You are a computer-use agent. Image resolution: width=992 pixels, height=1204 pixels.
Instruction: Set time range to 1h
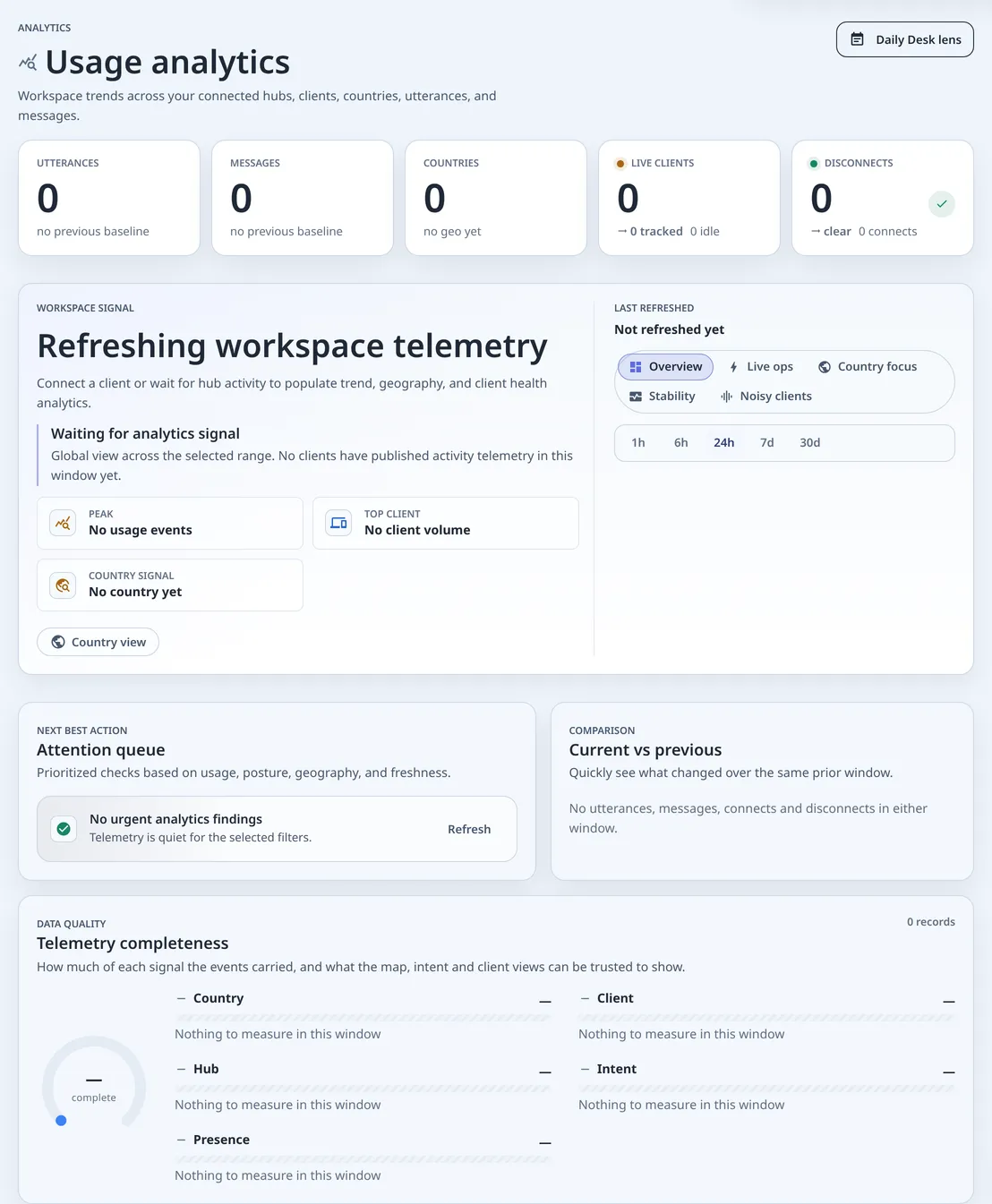point(638,443)
